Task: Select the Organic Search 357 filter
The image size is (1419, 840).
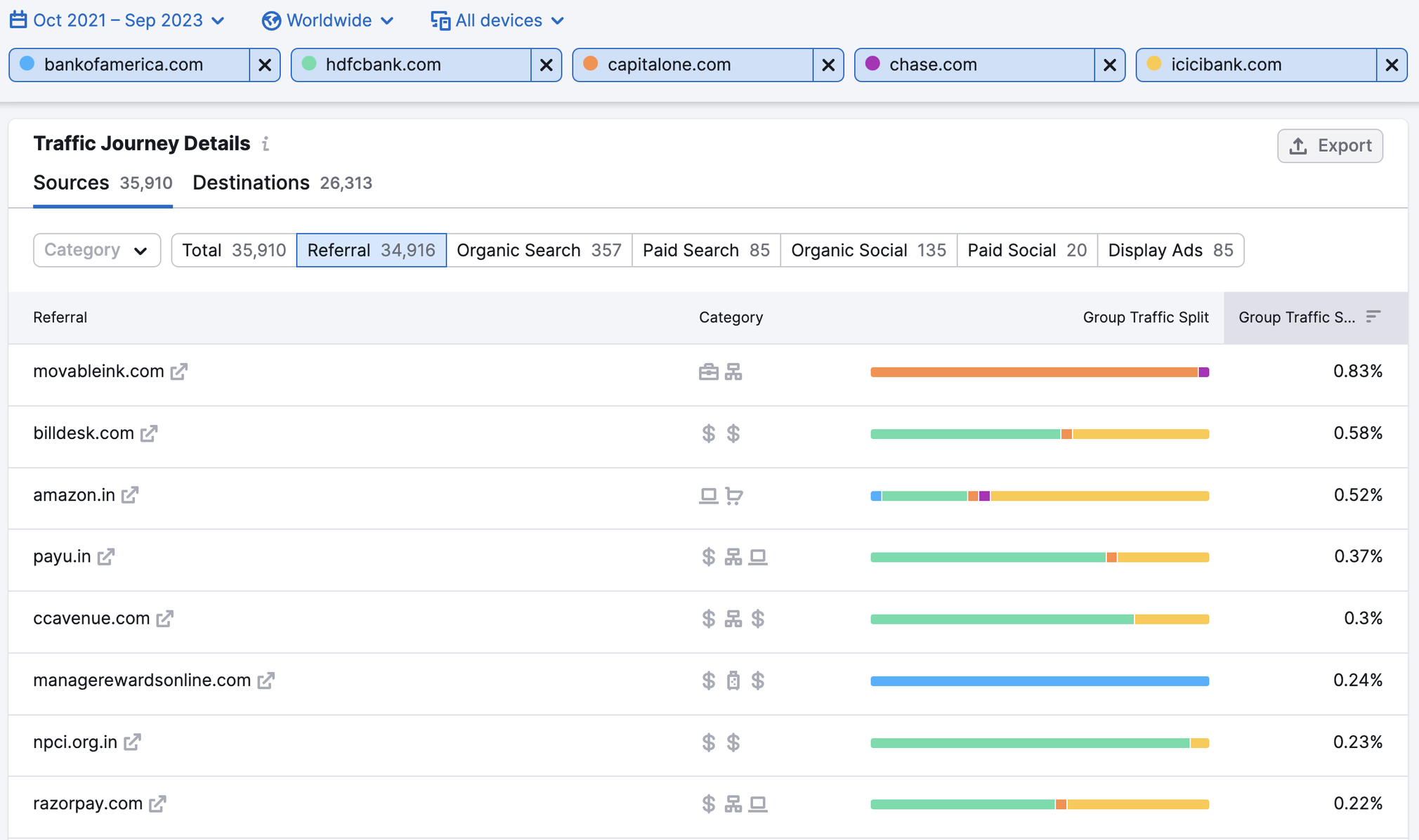Action: click(537, 250)
